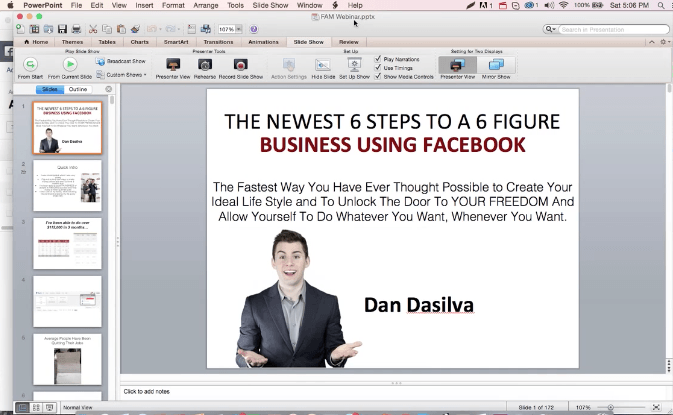Open the Review ribbon tab
Image resolution: width=673 pixels, height=415 pixels.
click(349, 42)
